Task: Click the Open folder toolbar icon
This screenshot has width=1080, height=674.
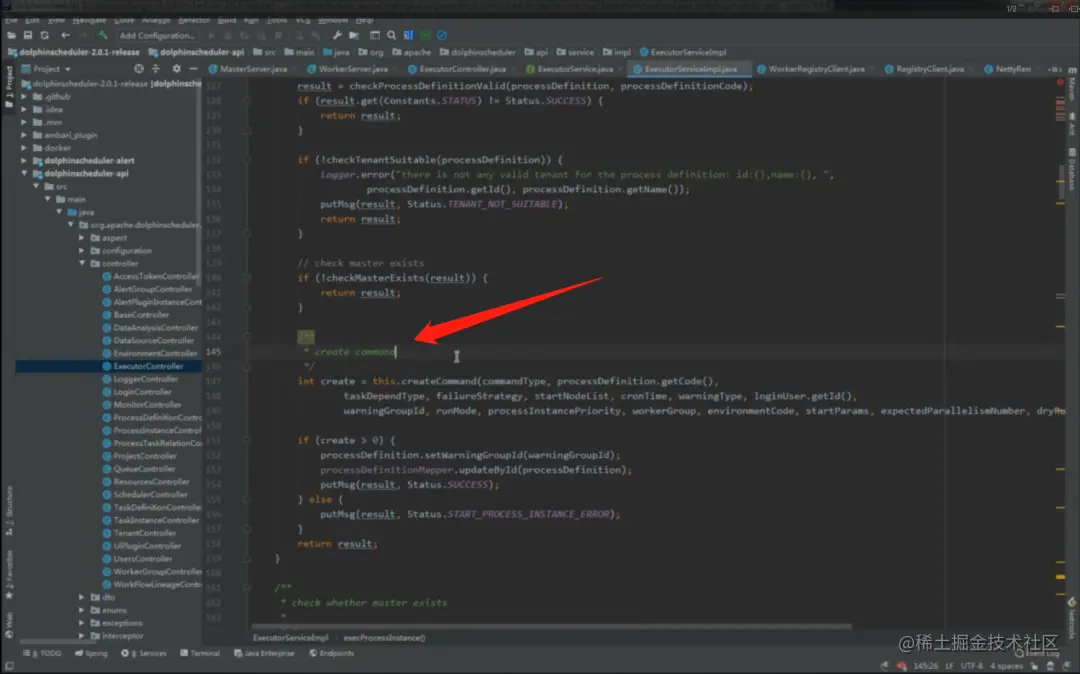Action: pyautogui.click(x=11, y=35)
